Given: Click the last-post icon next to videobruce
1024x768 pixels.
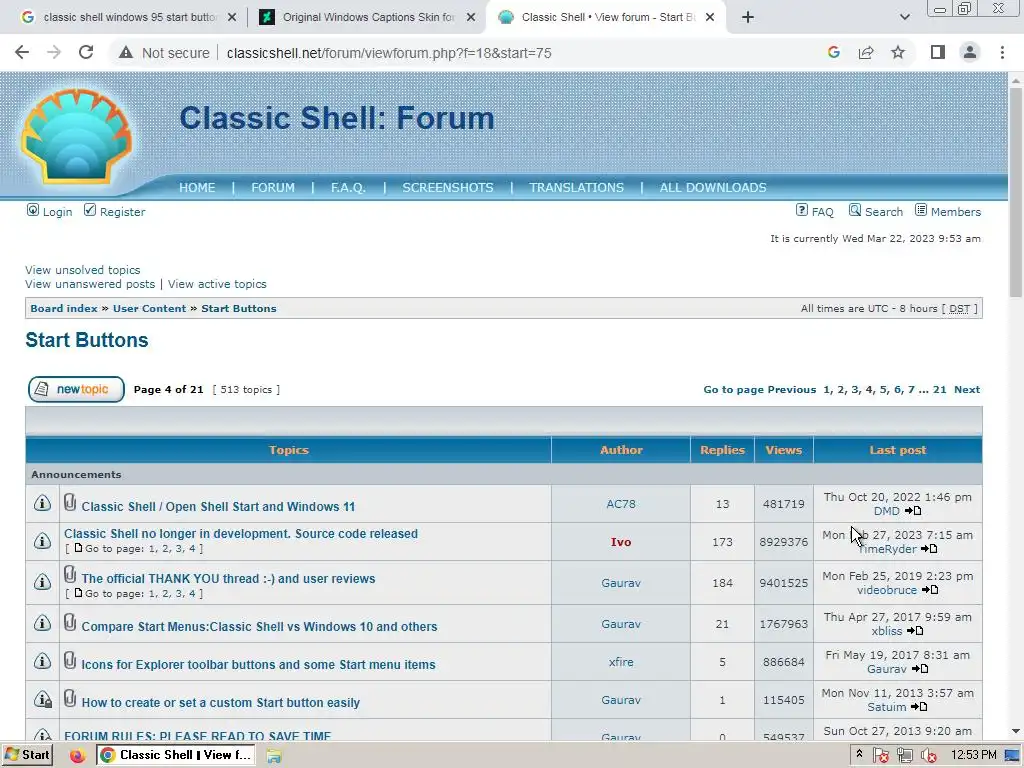Looking at the screenshot, I should [x=930, y=590].
